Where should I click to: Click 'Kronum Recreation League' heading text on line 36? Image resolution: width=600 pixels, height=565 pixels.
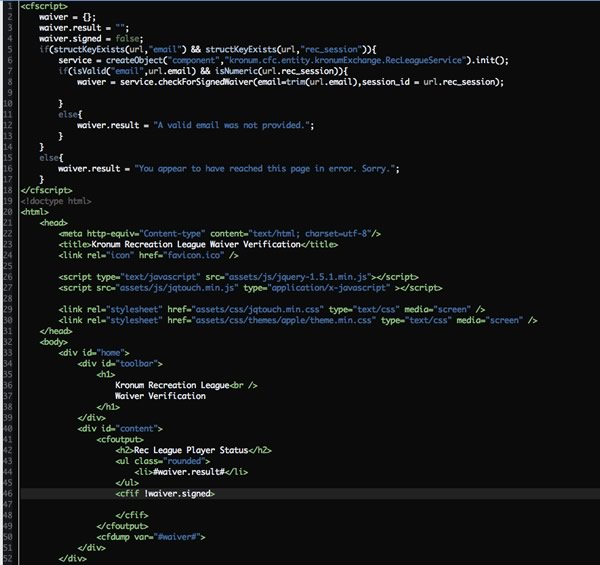(x=172, y=385)
